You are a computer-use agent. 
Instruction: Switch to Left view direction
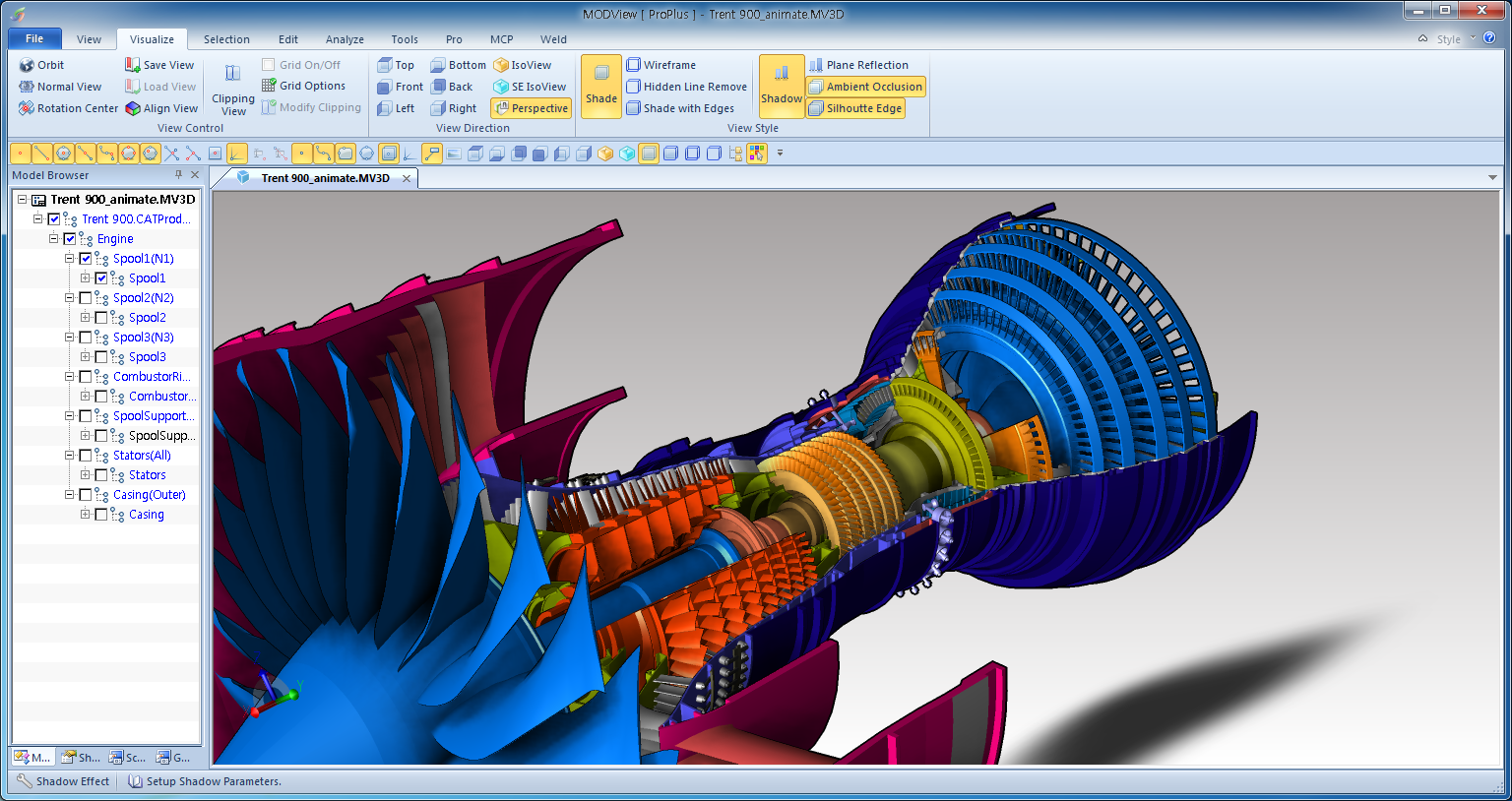tap(396, 108)
